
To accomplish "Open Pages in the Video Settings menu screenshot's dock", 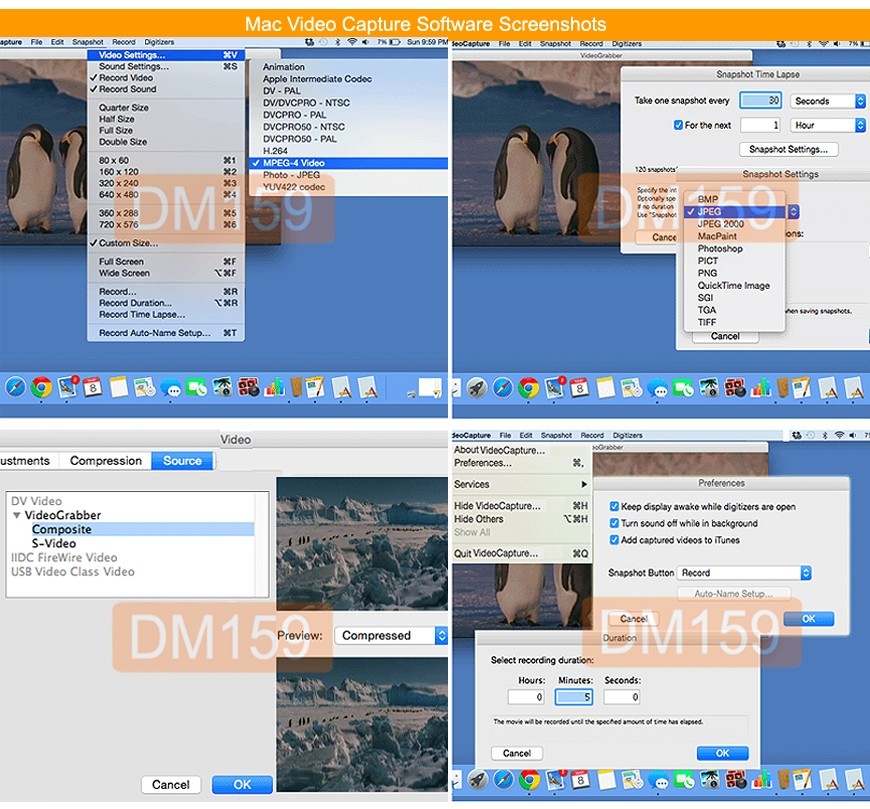I will point(315,387).
